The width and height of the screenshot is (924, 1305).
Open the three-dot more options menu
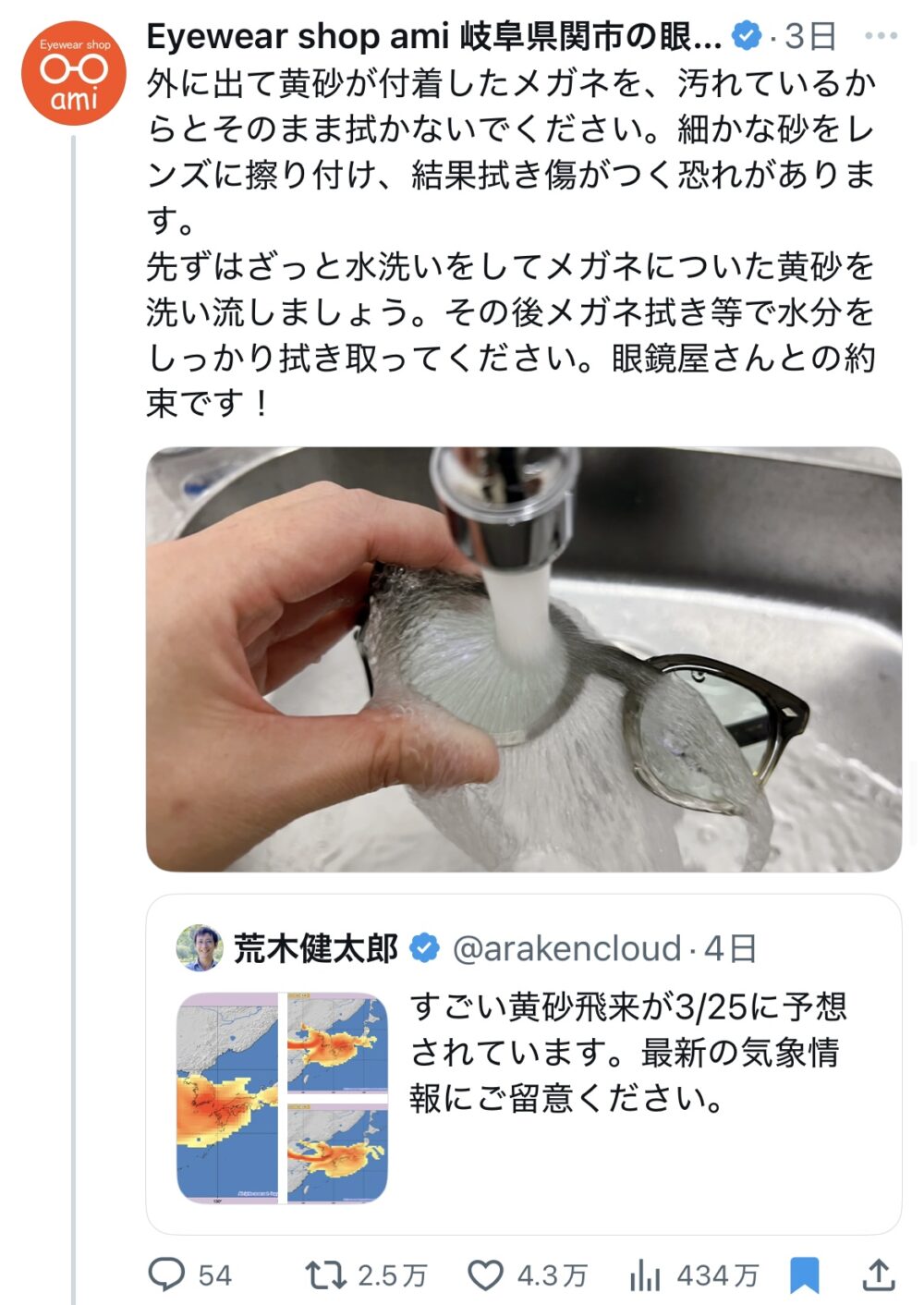pos(880,36)
